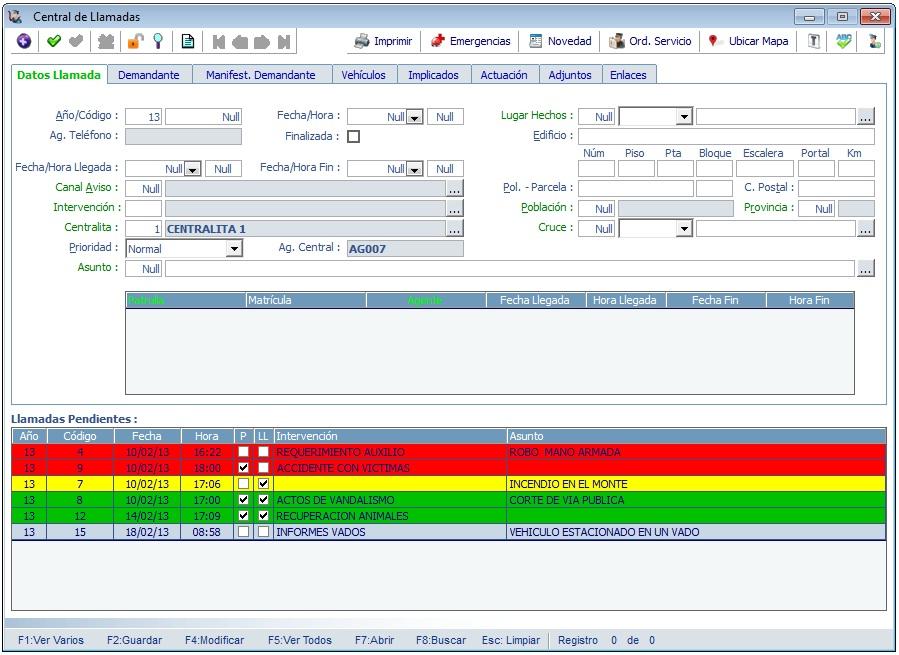899x655 pixels.
Task: Click Esc: Limpiar in status bar
Action: click(x=511, y=640)
